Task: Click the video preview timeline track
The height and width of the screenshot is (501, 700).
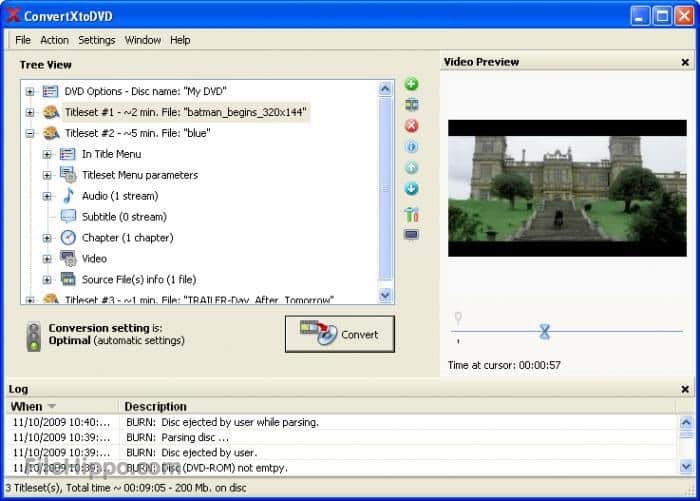Action: coord(567,331)
